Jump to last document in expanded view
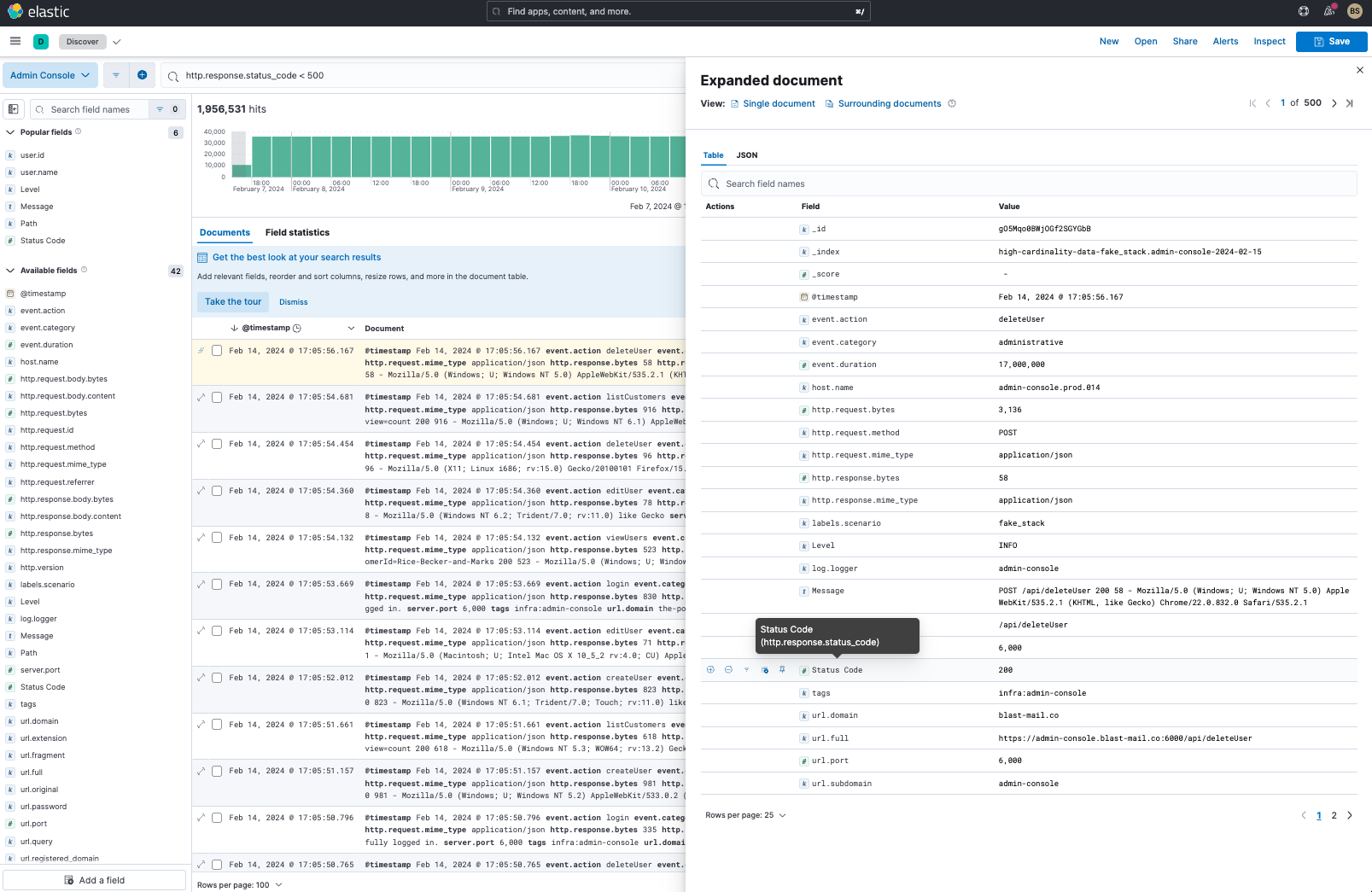This screenshot has width=1372, height=892. pos(1350,103)
